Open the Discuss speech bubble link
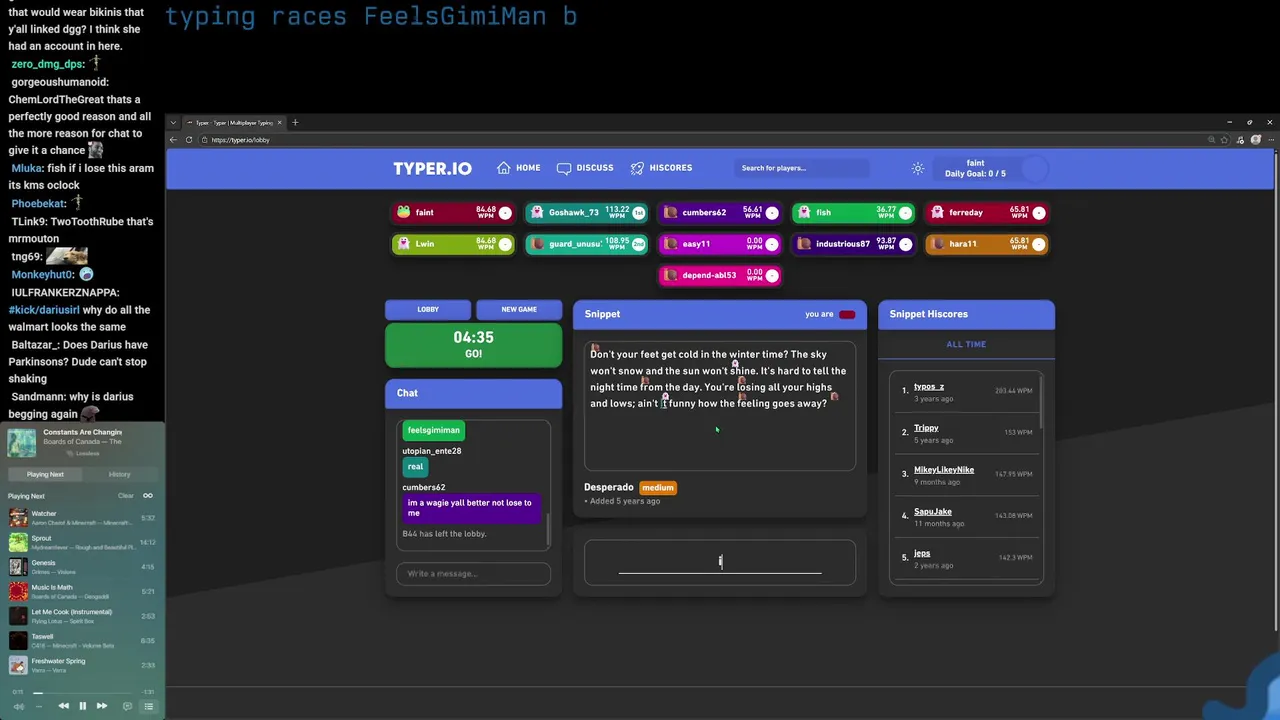The height and width of the screenshot is (720, 1280). click(585, 168)
